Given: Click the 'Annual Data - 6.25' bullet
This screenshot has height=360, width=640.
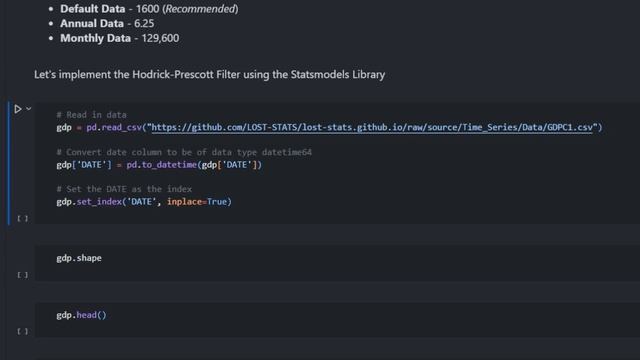Looking at the screenshot, I should [x=107, y=23].
